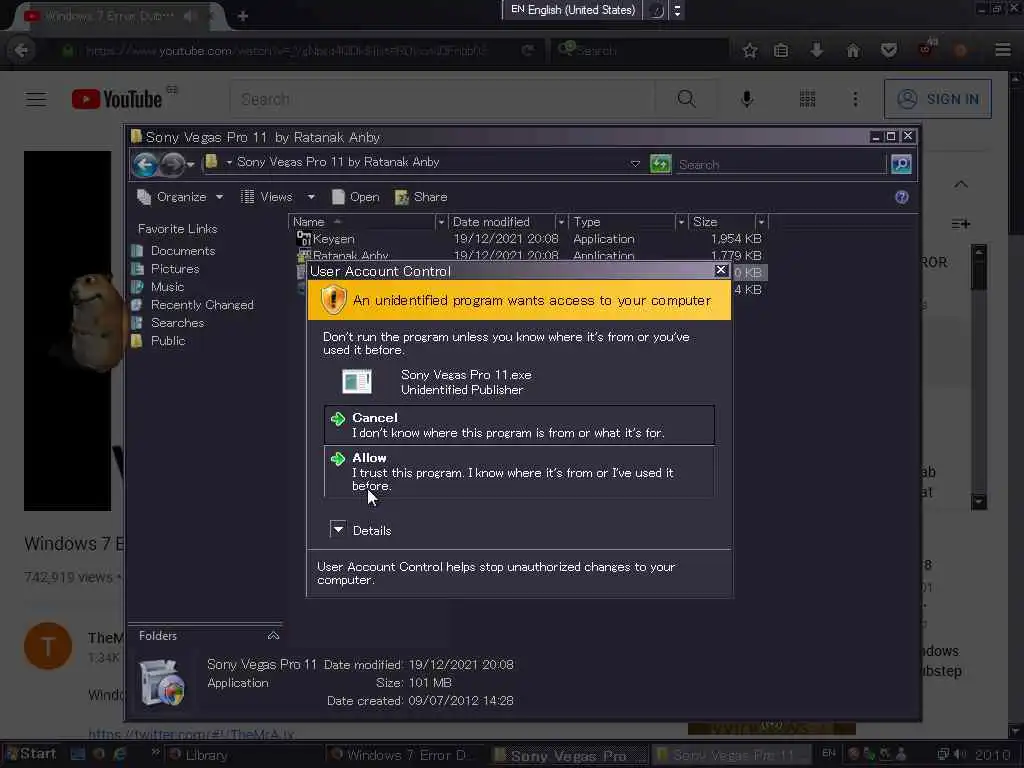Open recent pages dropdown beside the nav arrows
The height and width of the screenshot is (768, 1024).
point(191,165)
